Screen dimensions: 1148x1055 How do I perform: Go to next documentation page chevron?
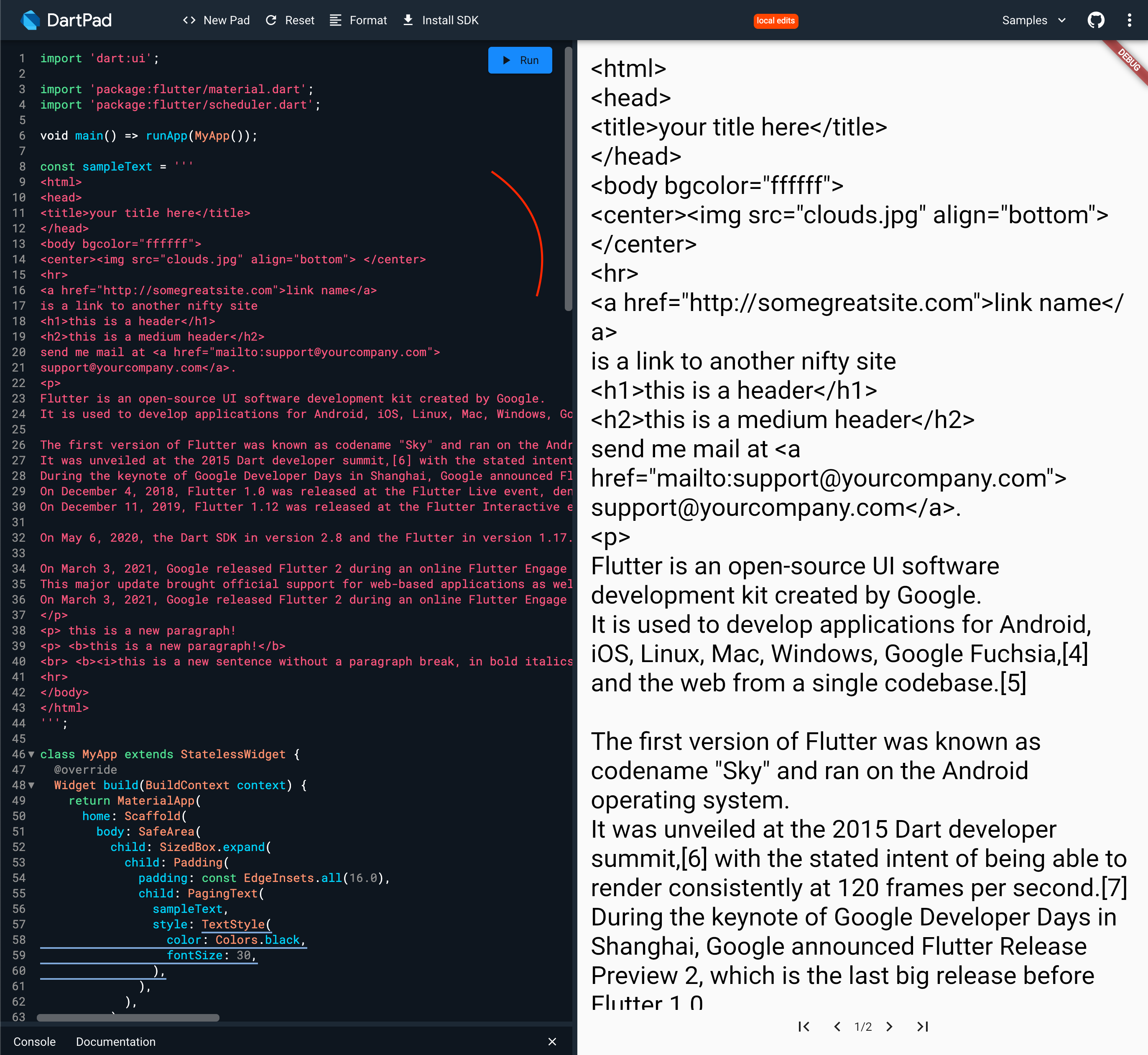(x=889, y=1026)
